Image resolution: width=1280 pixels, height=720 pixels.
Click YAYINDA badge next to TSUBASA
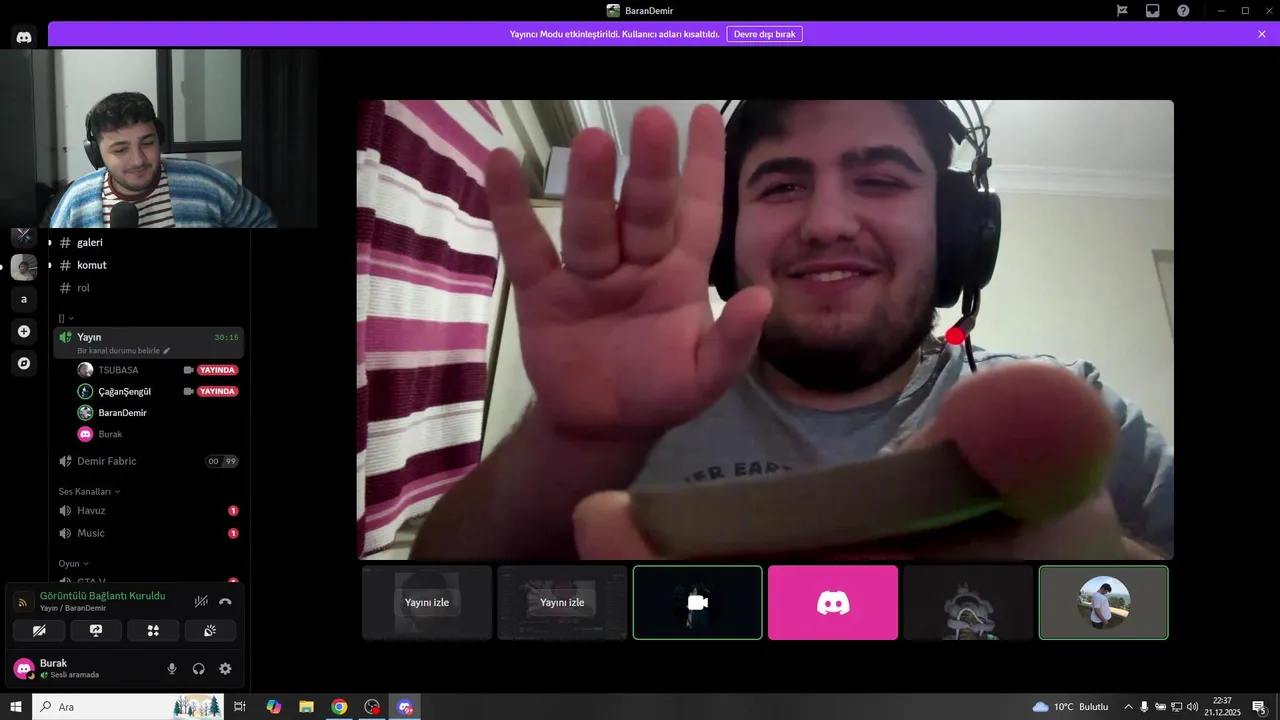click(217, 370)
